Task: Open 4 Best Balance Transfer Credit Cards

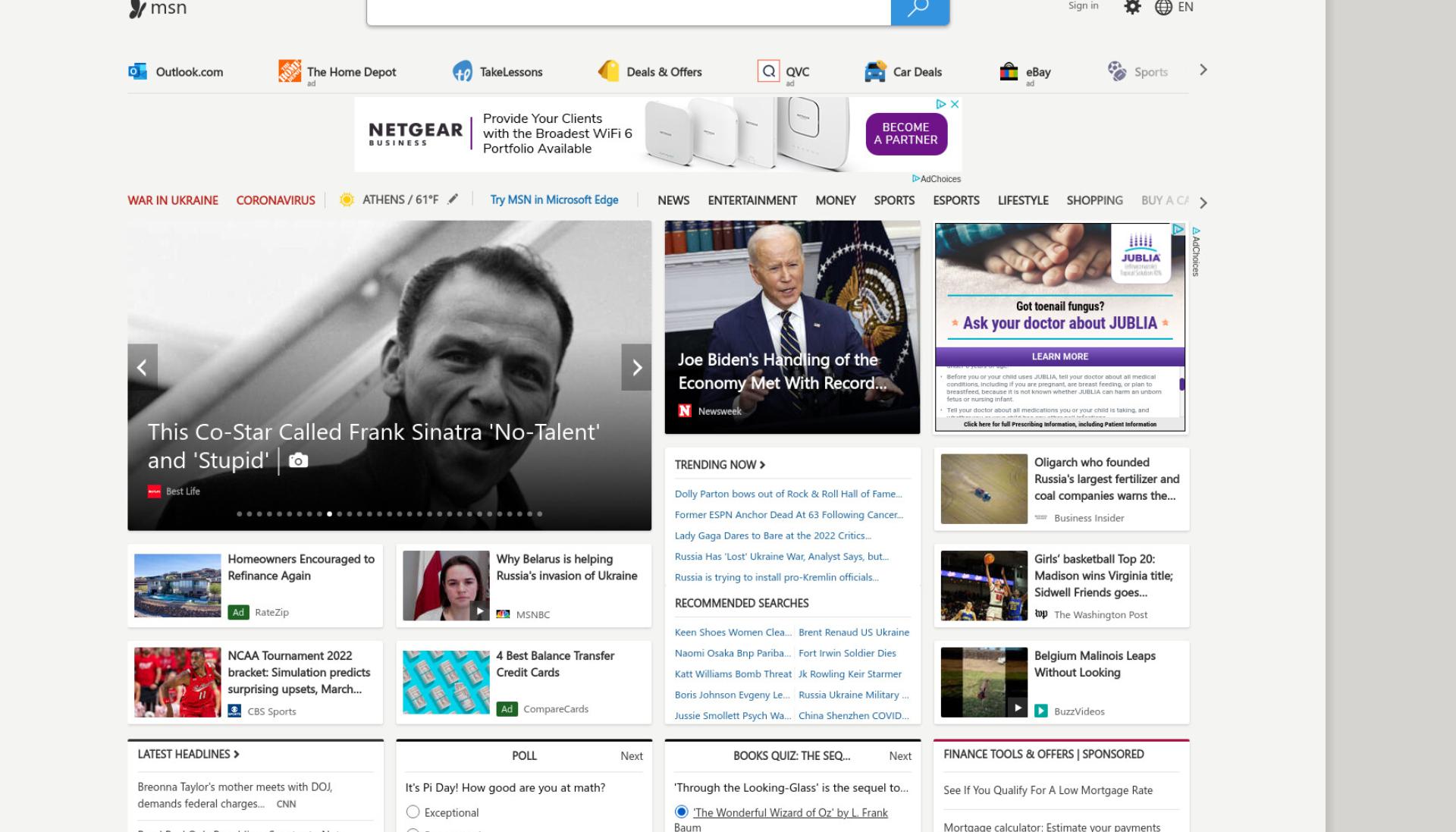Action: click(x=523, y=682)
